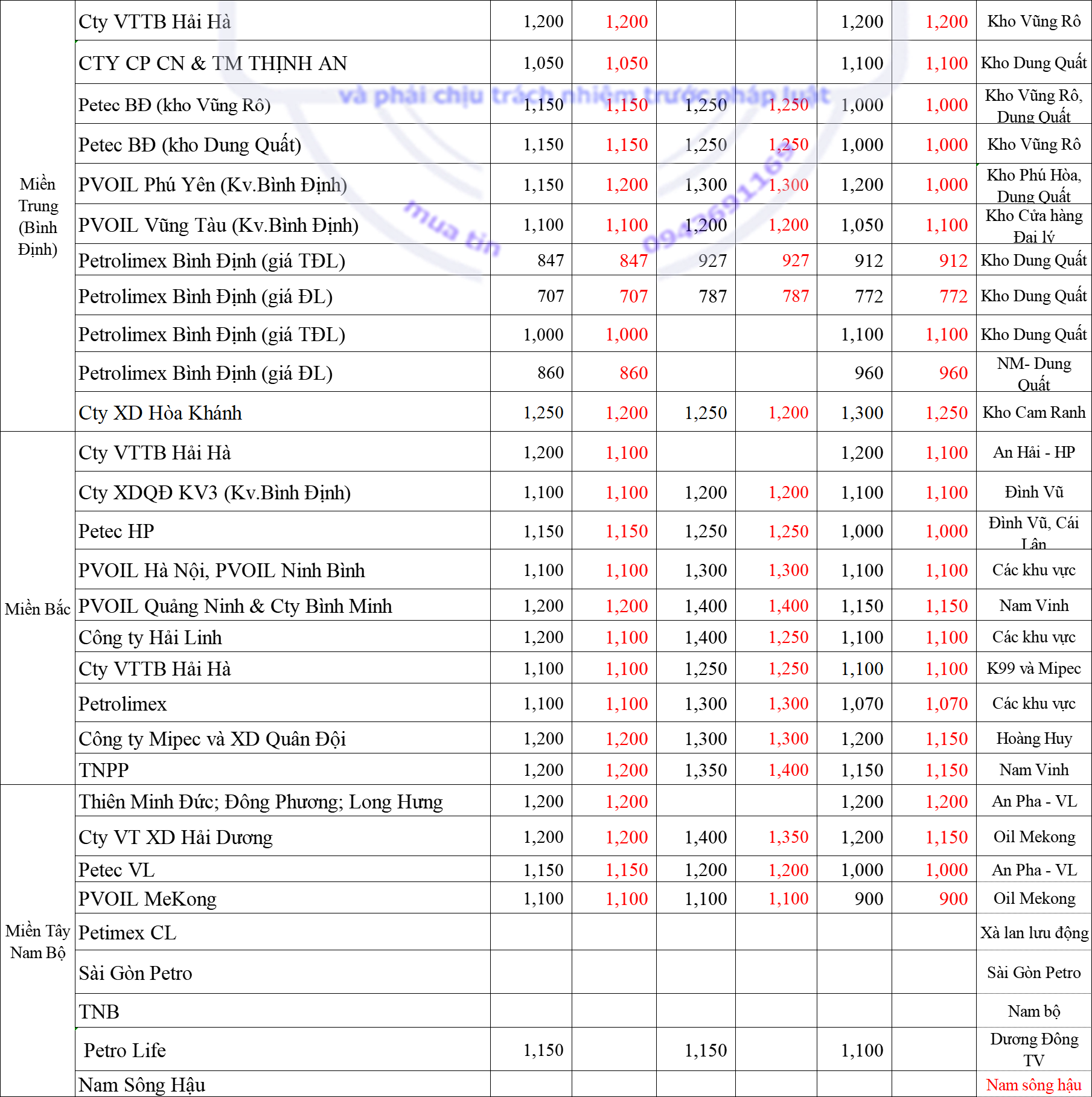
Task: Click the K99 và Mipec cell
Action: pos(1034,668)
